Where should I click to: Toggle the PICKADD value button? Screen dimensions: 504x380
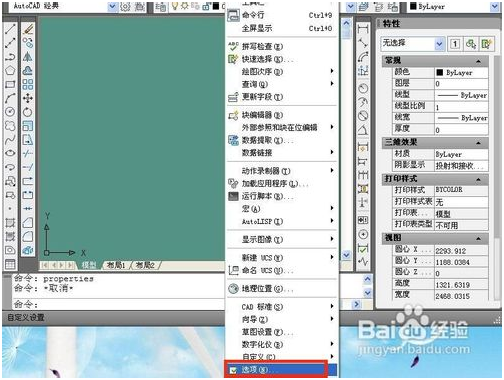pyautogui.click(x=455, y=44)
